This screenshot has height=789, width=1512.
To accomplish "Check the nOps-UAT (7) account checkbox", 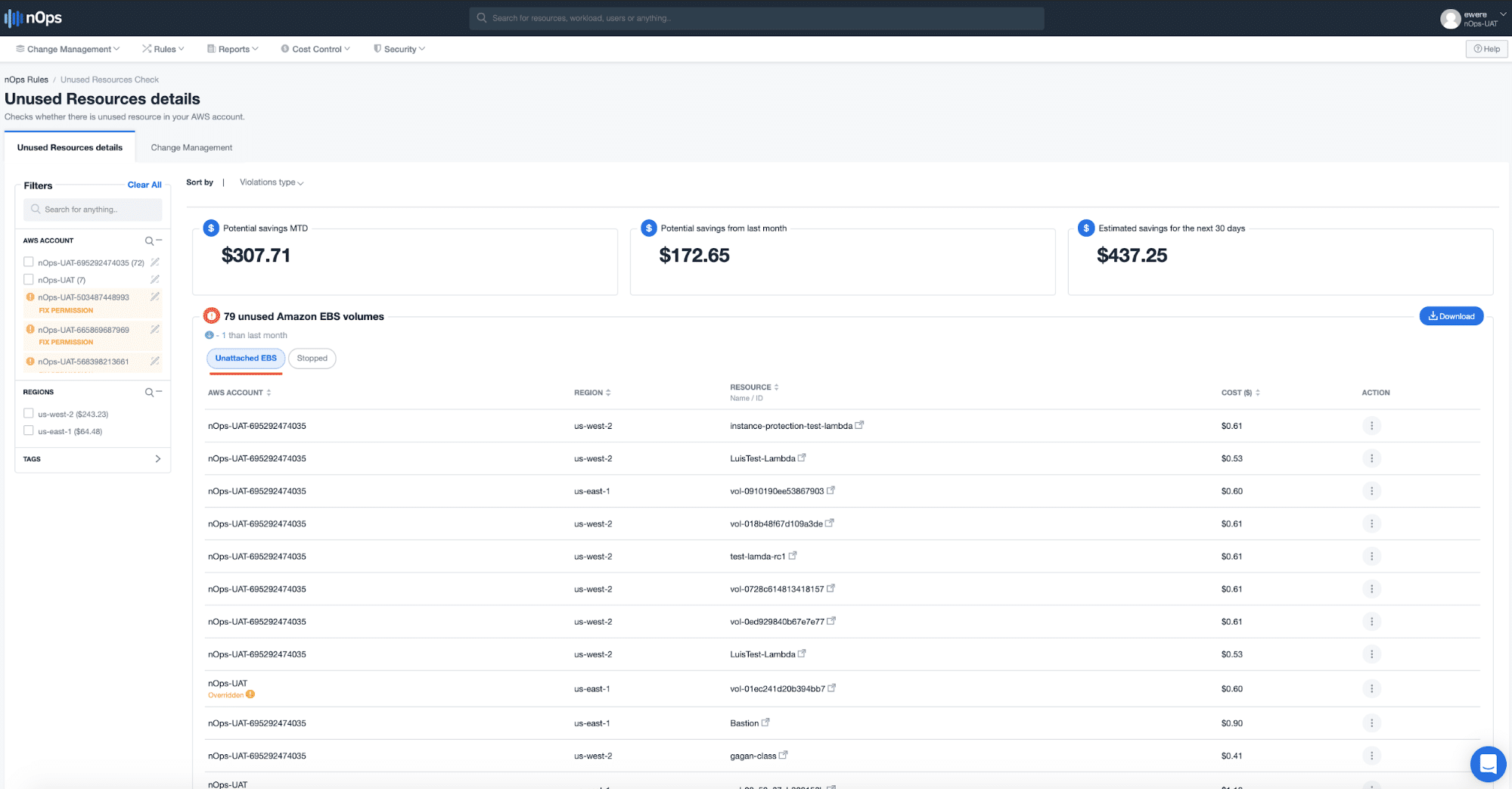I will click(x=29, y=279).
